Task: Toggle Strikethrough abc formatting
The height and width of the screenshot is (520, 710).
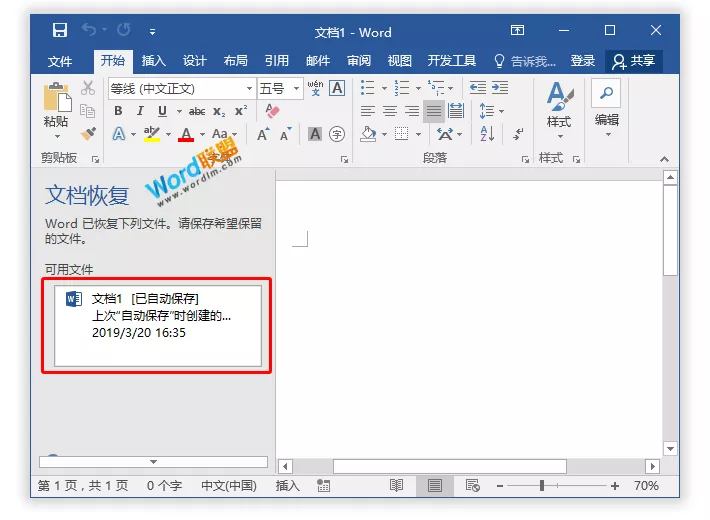Action: click(x=197, y=111)
